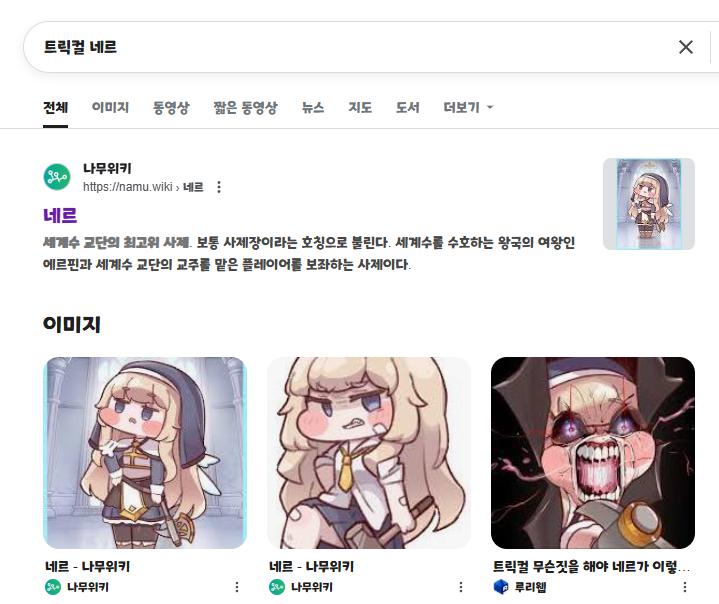Clear the search box with the X icon

coord(686,47)
